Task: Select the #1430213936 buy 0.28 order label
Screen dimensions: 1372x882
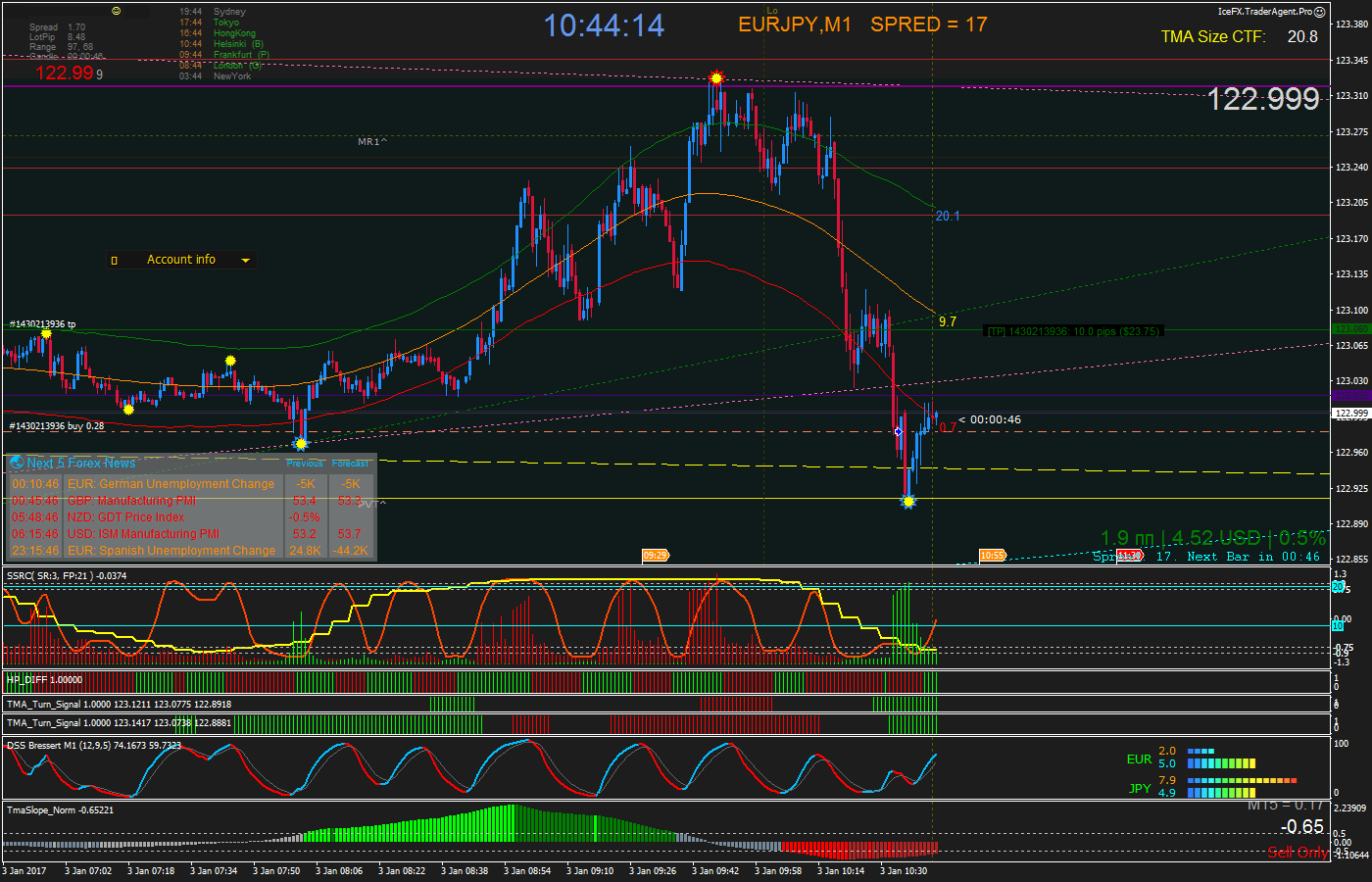Action: click(56, 426)
